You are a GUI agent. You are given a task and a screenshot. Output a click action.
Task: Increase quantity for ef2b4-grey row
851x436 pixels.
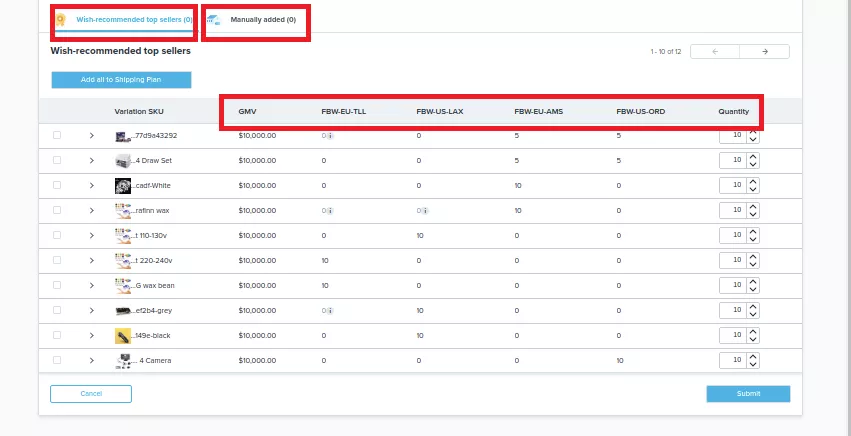(753, 307)
